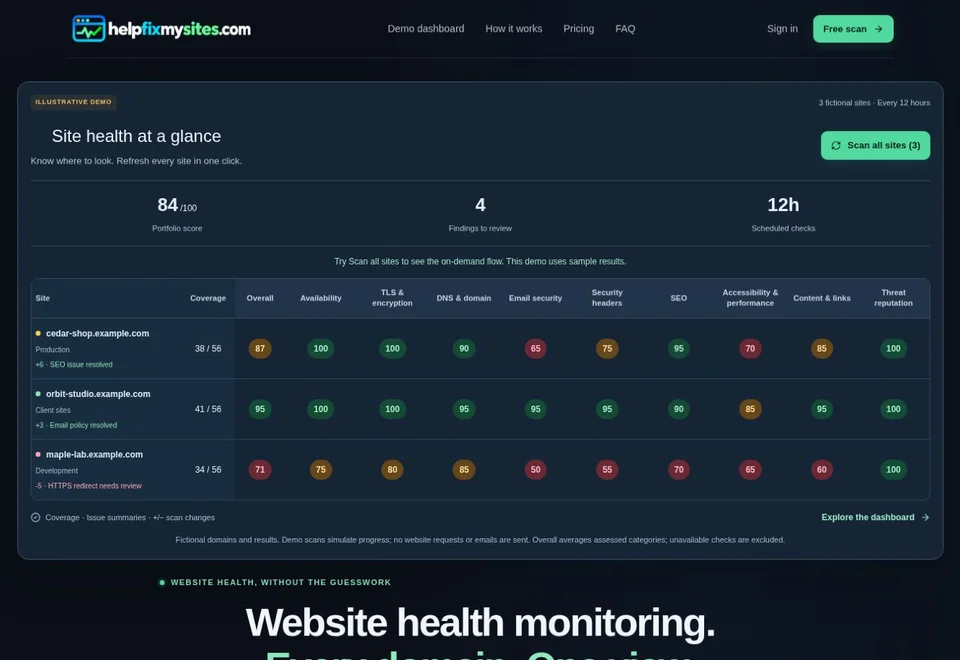
Task: Click cedar-shop Content & links score 85
Action: click(822, 348)
